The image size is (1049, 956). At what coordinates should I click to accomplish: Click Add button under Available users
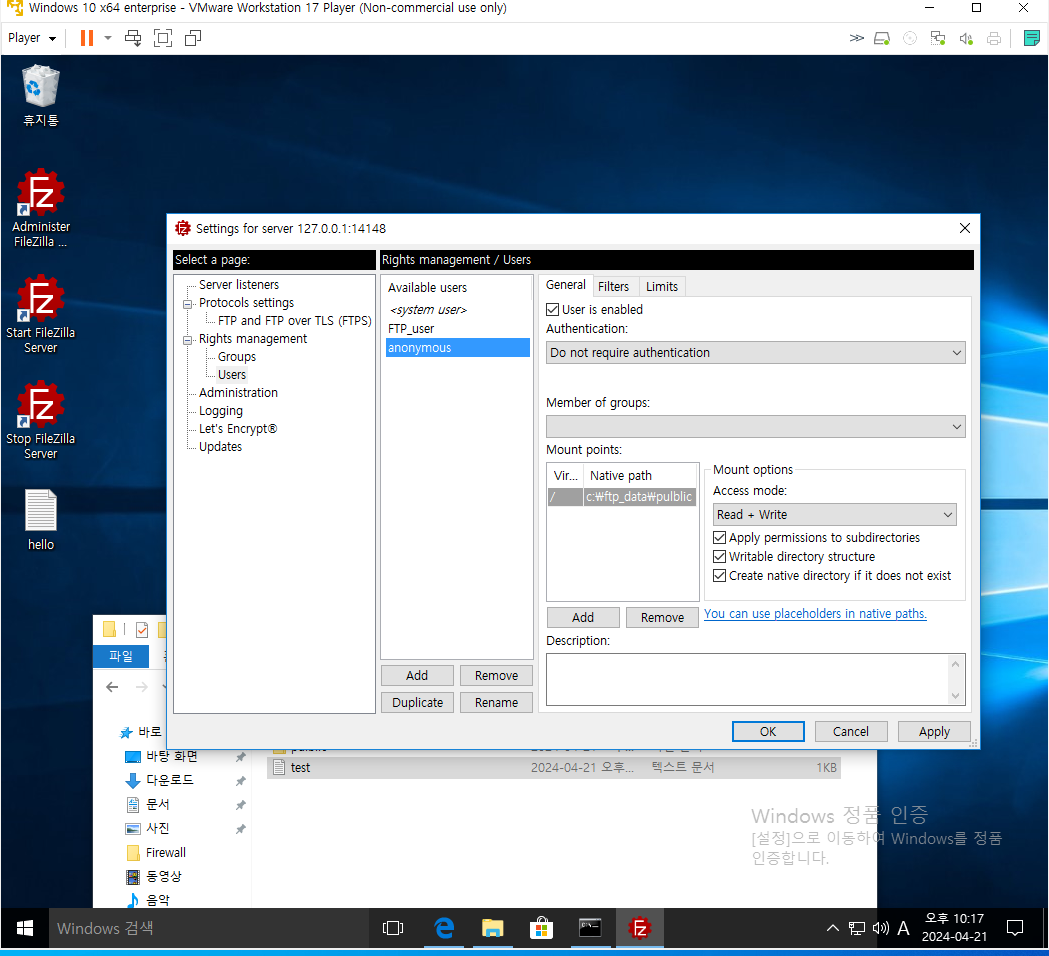[417, 676]
